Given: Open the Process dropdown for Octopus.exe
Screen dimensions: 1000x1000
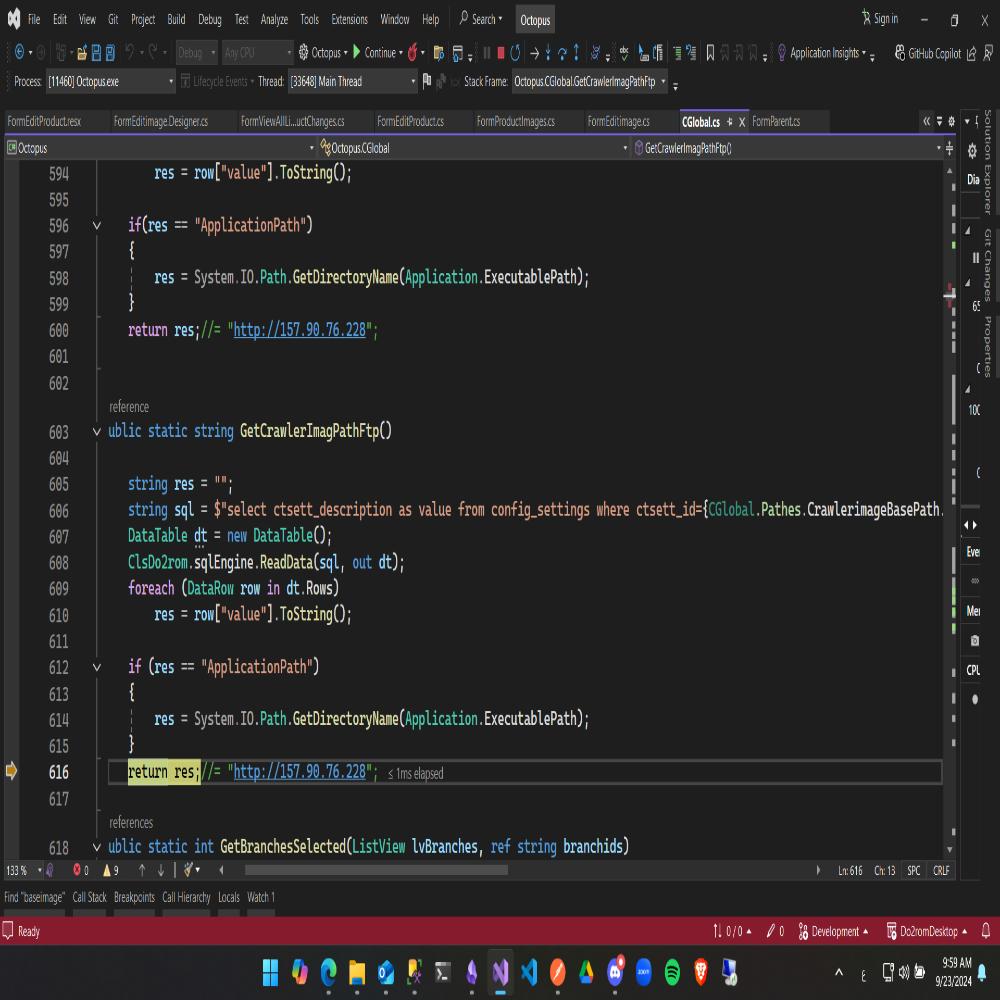Looking at the screenshot, I should pyautogui.click(x=110, y=82).
